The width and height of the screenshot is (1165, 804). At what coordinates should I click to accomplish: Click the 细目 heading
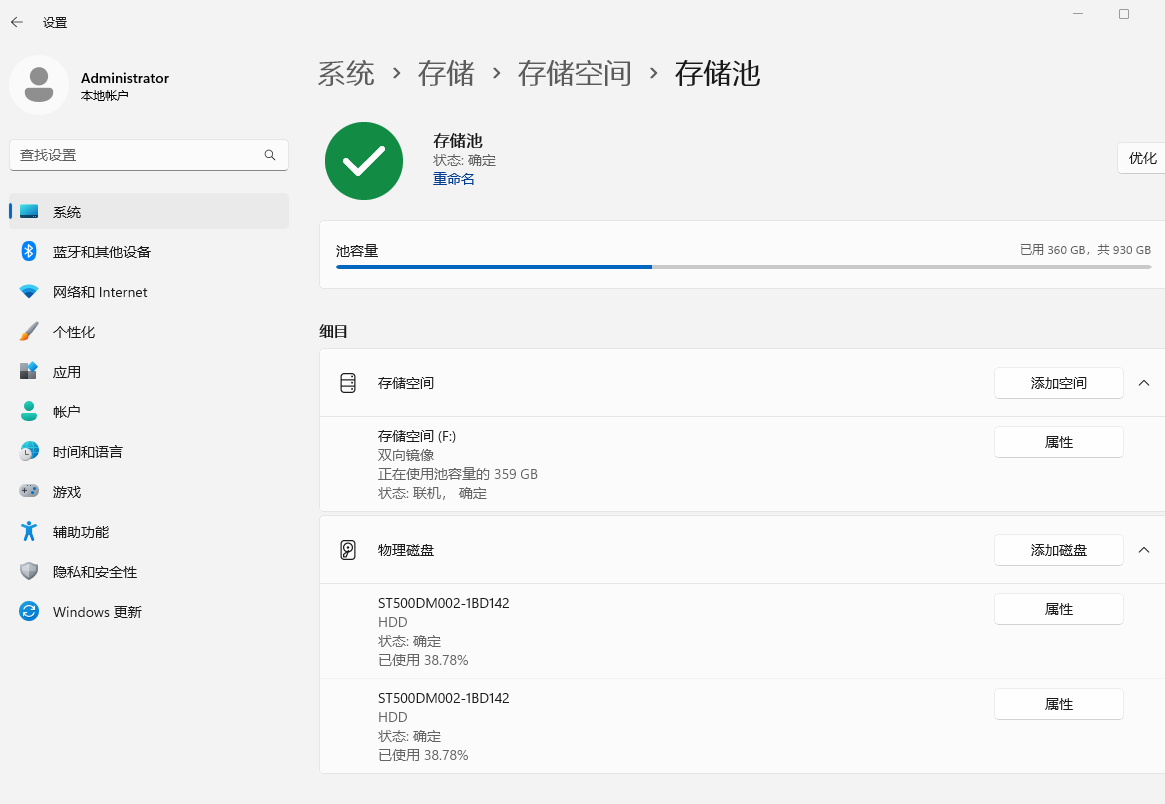coord(334,331)
